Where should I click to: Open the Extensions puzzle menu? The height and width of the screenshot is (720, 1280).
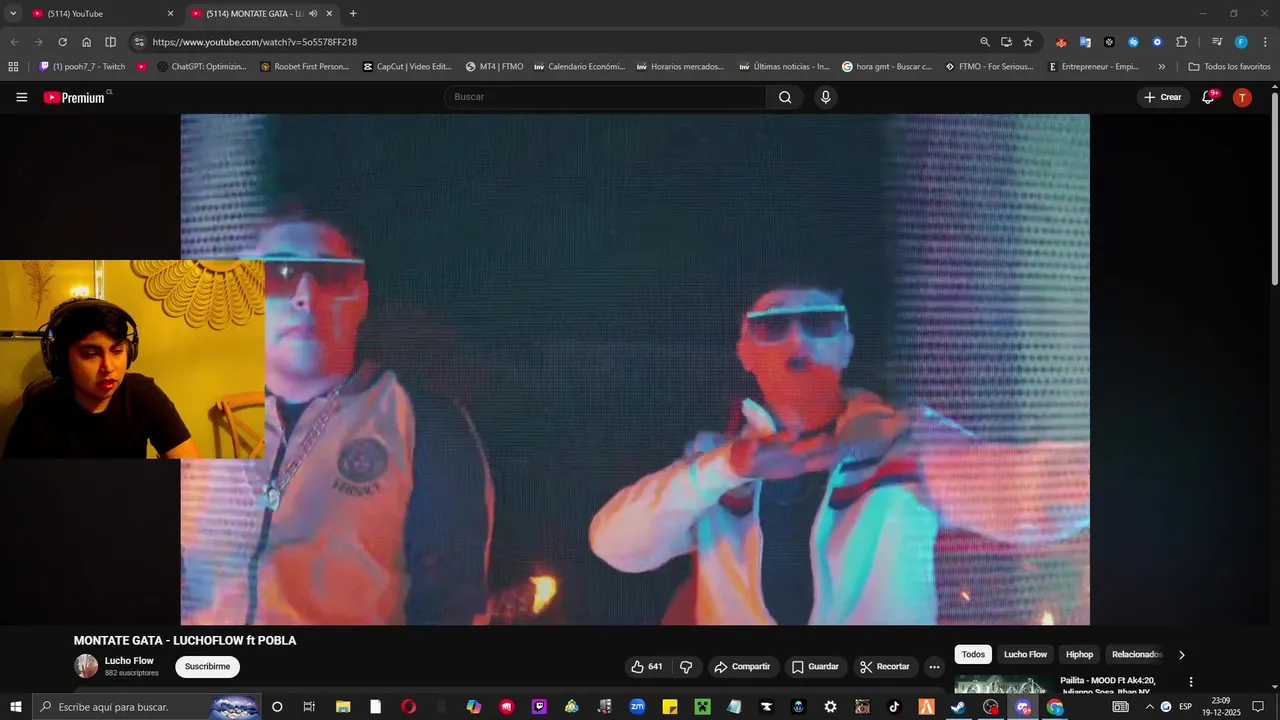(1181, 42)
